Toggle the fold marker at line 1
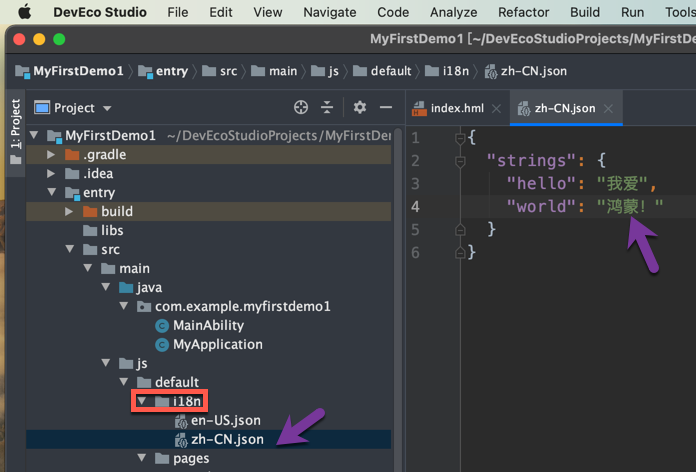 coord(460,137)
